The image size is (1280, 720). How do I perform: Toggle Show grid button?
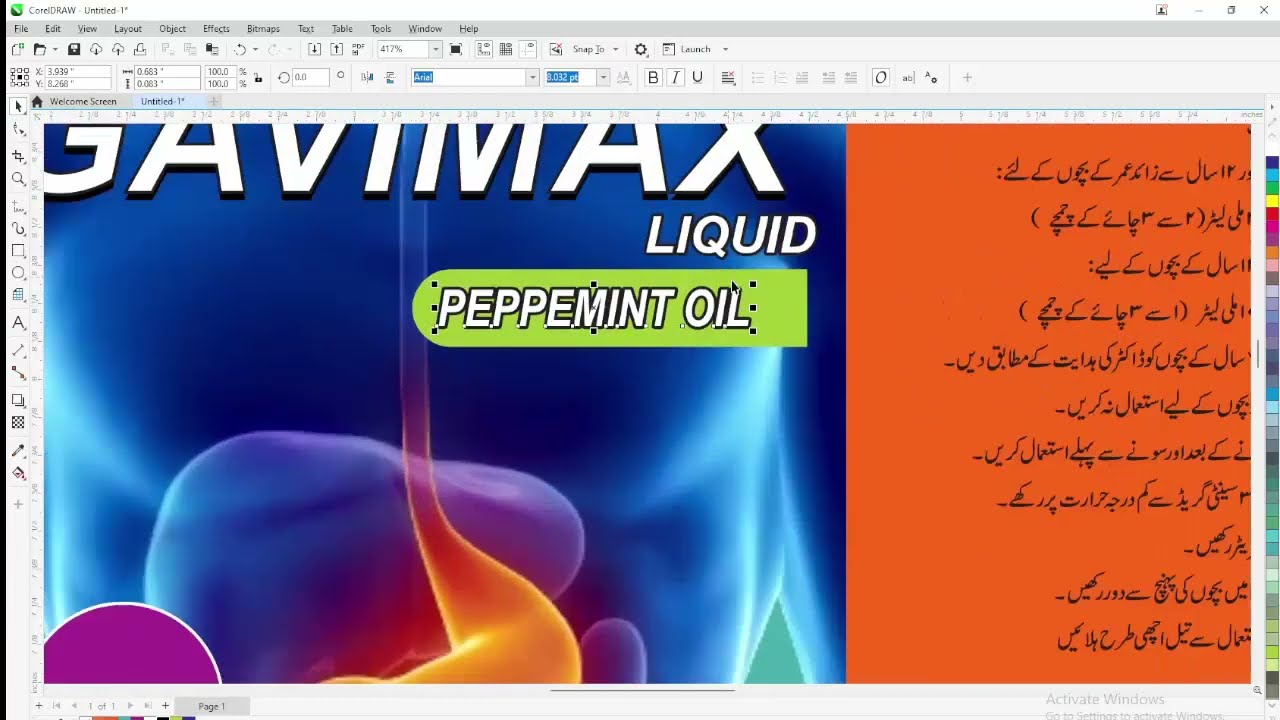point(506,49)
